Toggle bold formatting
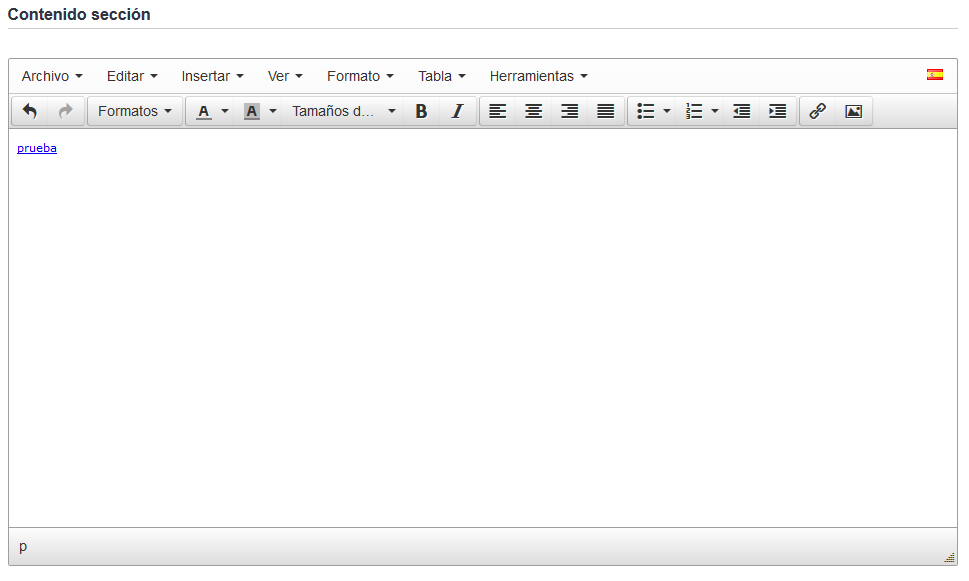The width and height of the screenshot is (969, 581). click(421, 111)
